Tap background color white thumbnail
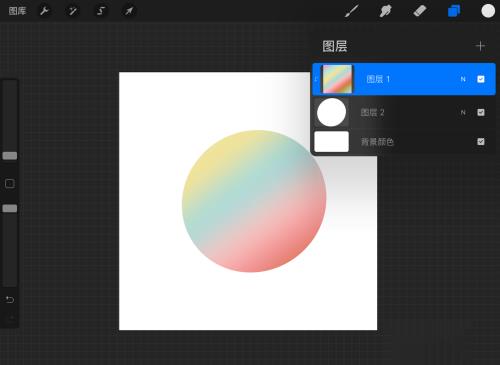 coord(332,142)
